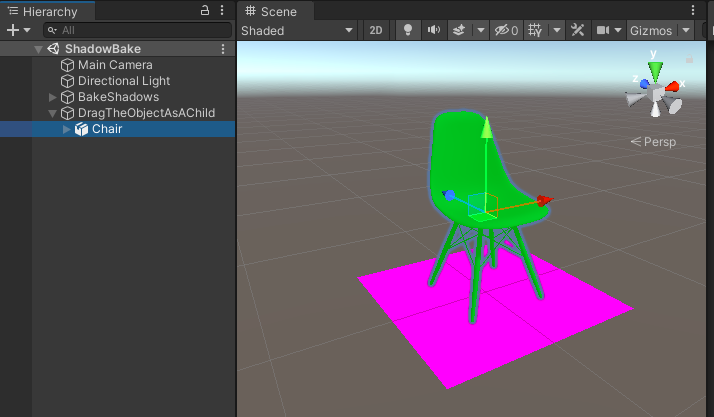
Task: Click the Hierarchy search field
Action: pyautogui.click(x=138, y=31)
